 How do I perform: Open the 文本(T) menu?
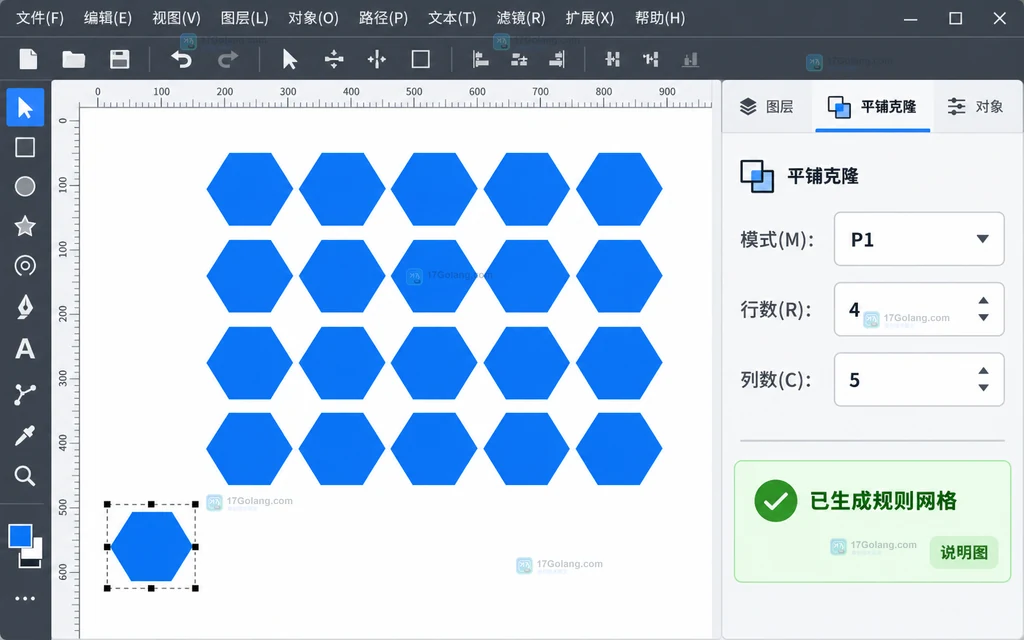(452, 18)
